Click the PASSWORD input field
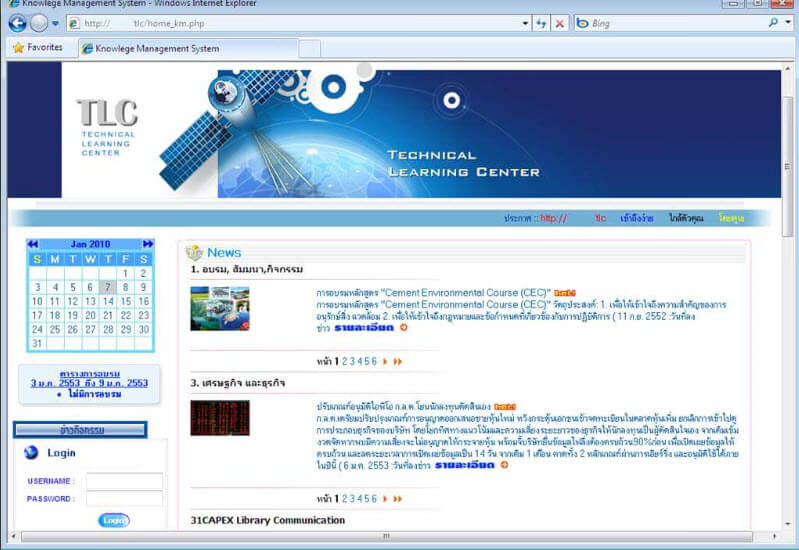This screenshot has height=550, width=799. click(x=123, y=498)
